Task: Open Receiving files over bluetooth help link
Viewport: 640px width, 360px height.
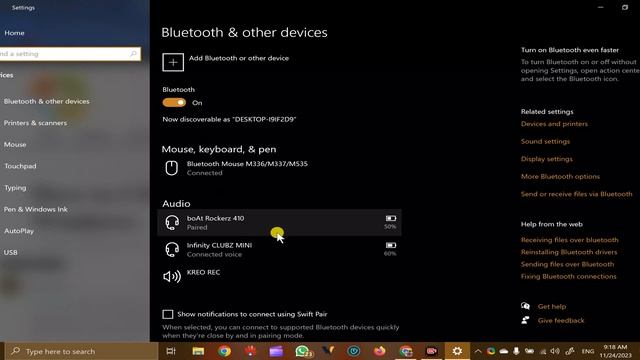Action: (x=569, y=240)
